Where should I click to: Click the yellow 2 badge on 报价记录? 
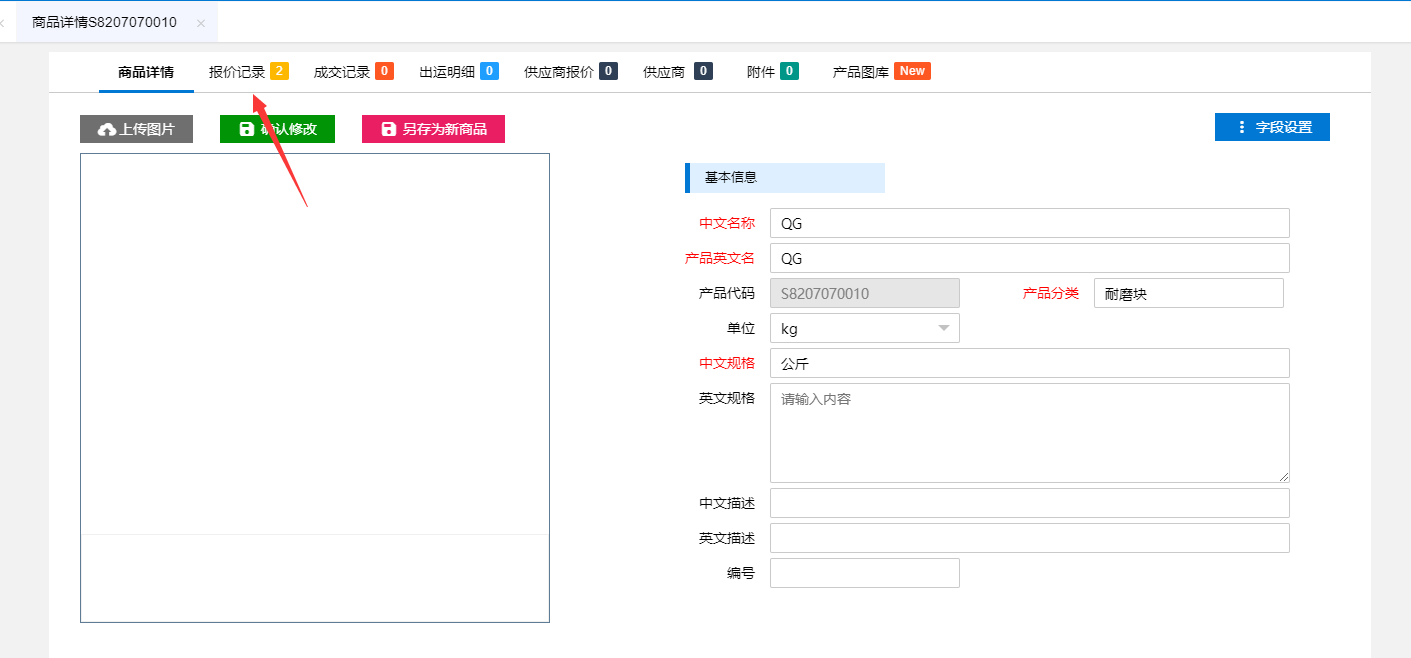(279, 71)
